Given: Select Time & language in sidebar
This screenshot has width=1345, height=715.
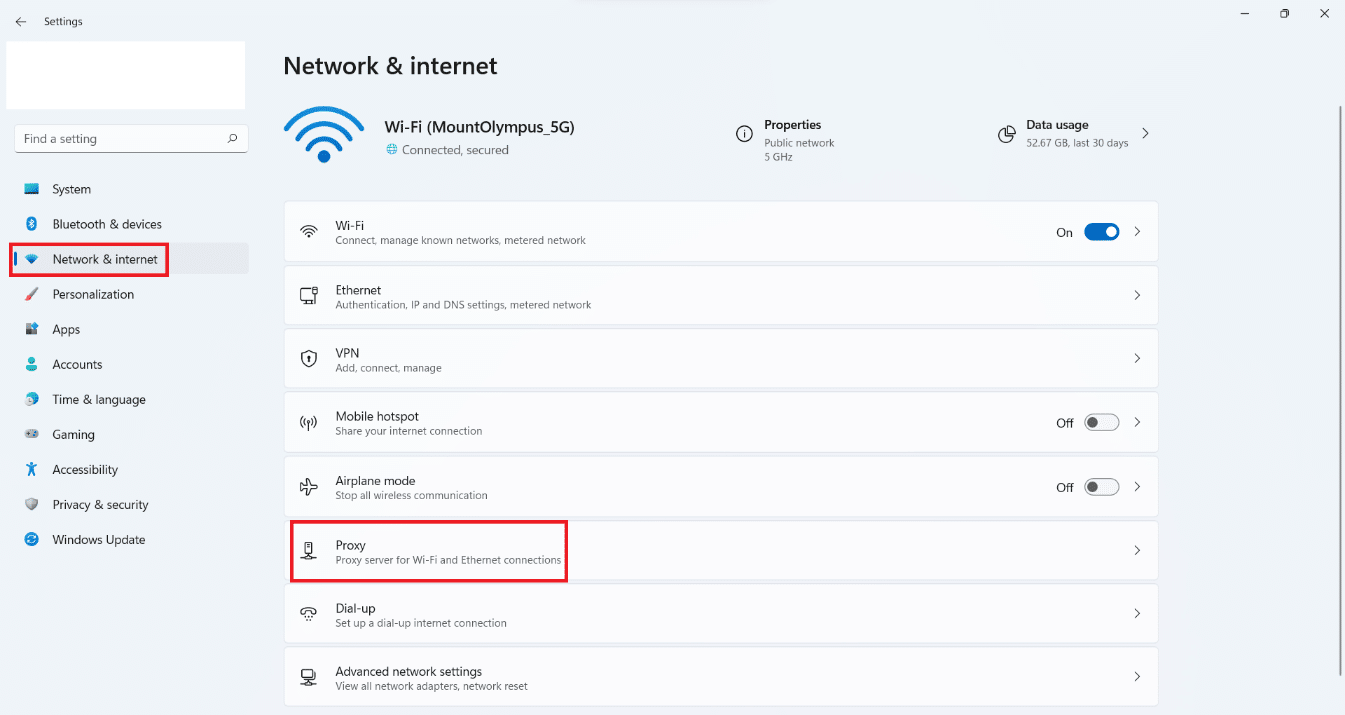Looking at the screenshot, I should coord(99,400).
